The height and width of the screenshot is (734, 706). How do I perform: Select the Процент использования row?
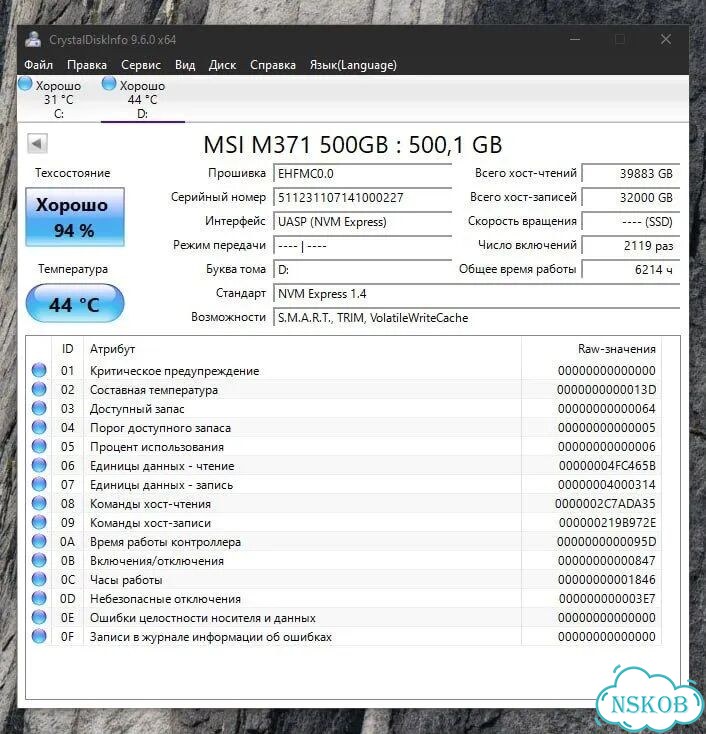(344, 447)
